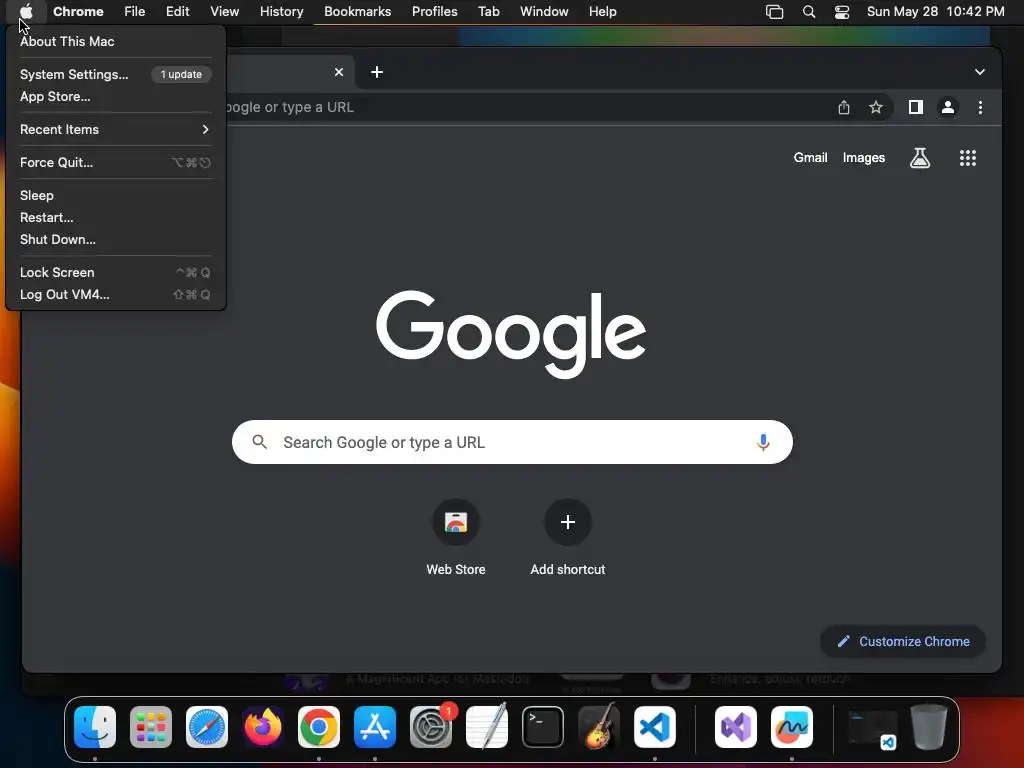Choose Force Quit option
This screenshot has width=1024, height=768.
(56, 163)
